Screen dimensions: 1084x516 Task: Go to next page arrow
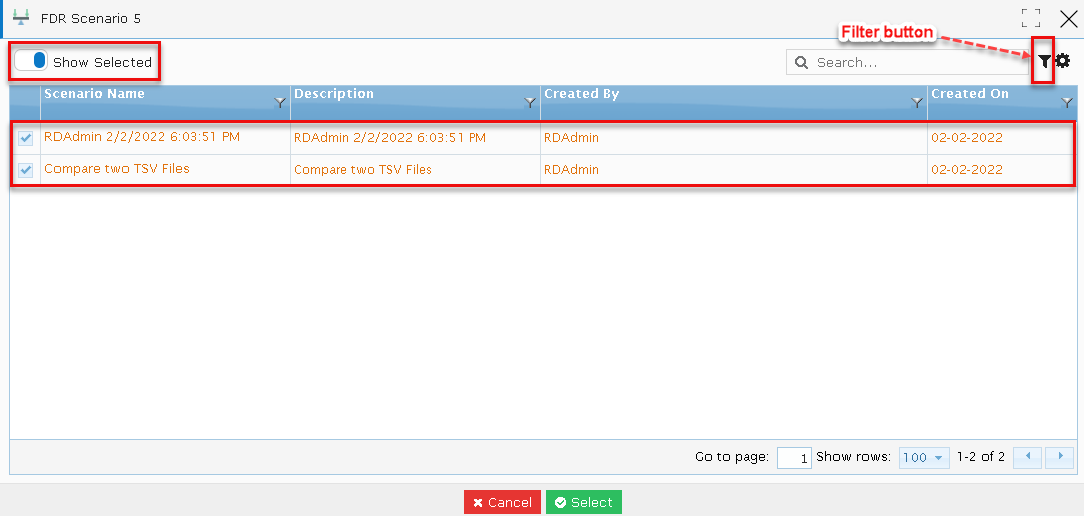click(x=1060, y=457)
